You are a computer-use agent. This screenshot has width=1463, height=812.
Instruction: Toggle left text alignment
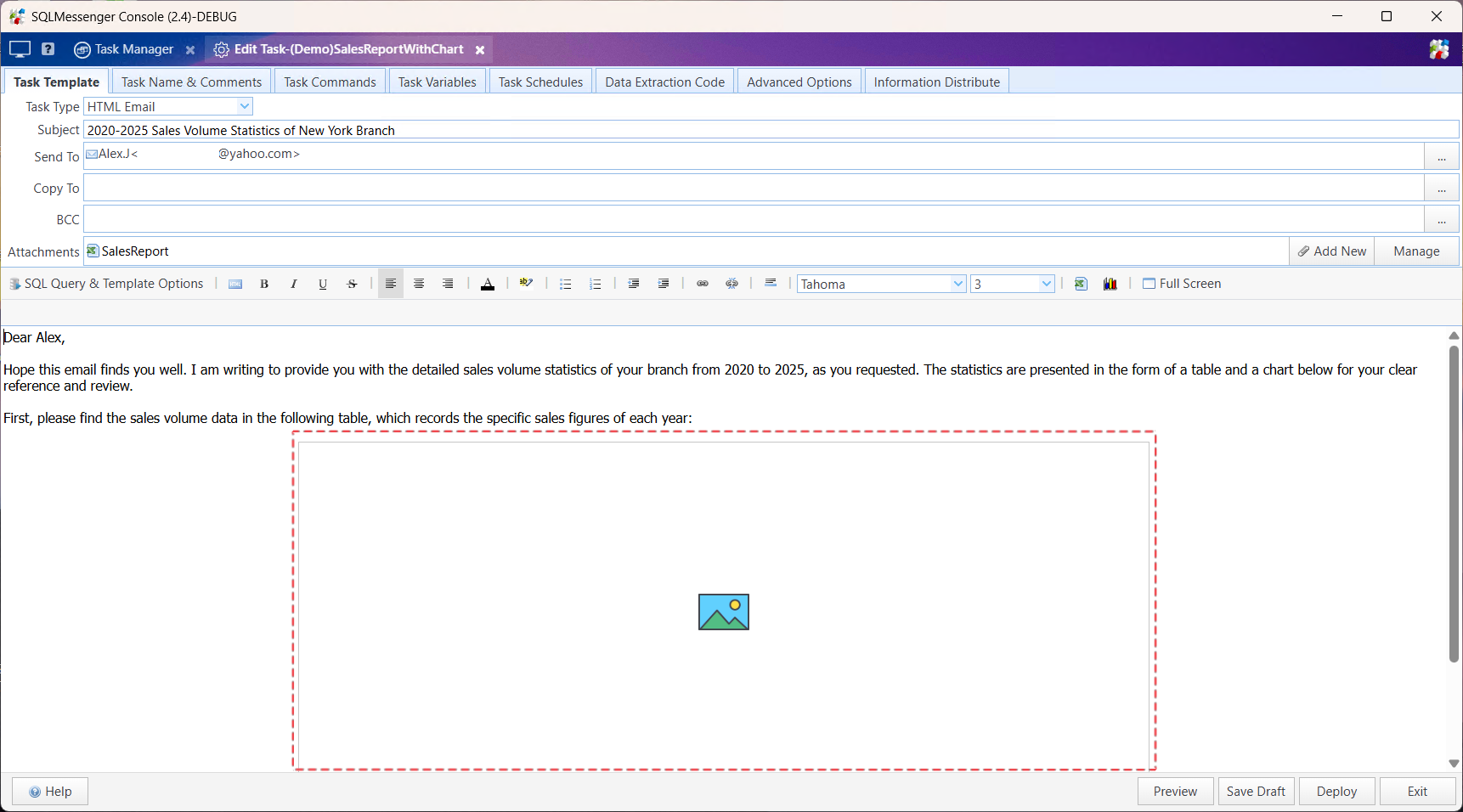(391, 284)
